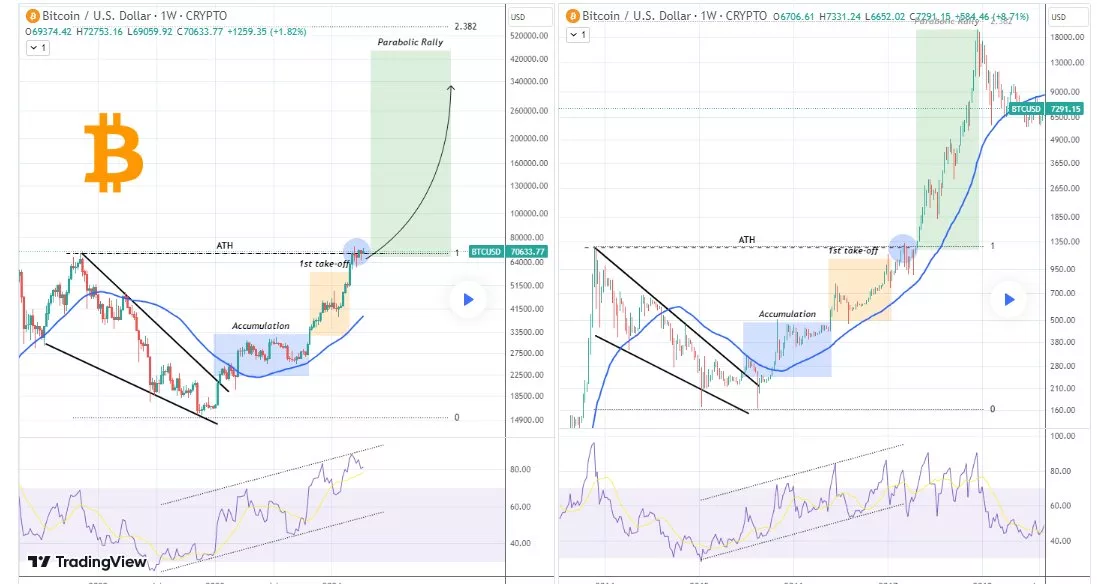The width and height of the screenshot is (1097, 584).
Task: Click the Accumulation label on right chart
Action: coord(787,314)
